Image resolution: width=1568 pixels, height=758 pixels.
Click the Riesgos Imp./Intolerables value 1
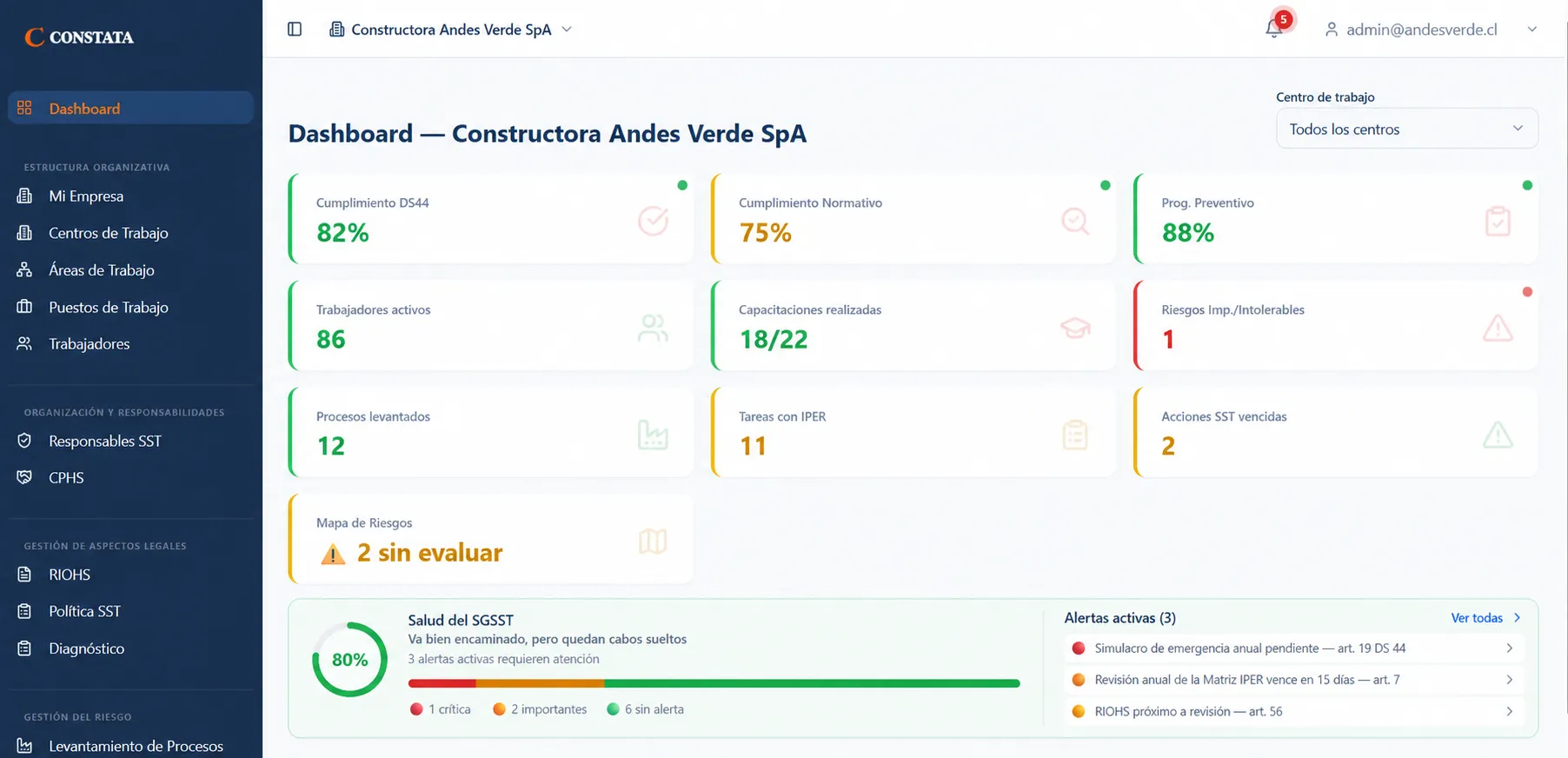click(x=1168, y=339)
